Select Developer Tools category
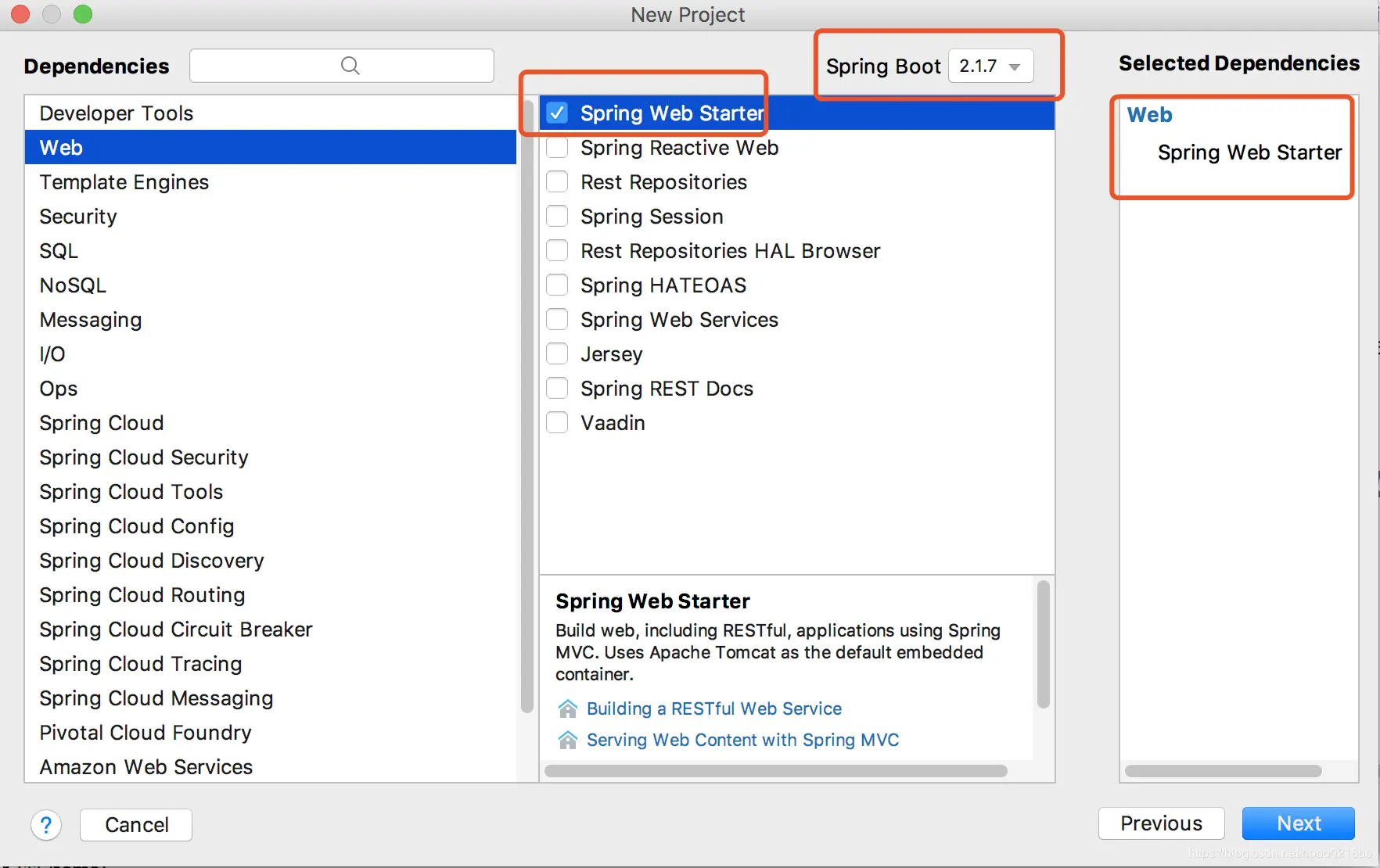Screen dimensions: 1380x868 tap(271, 113)
